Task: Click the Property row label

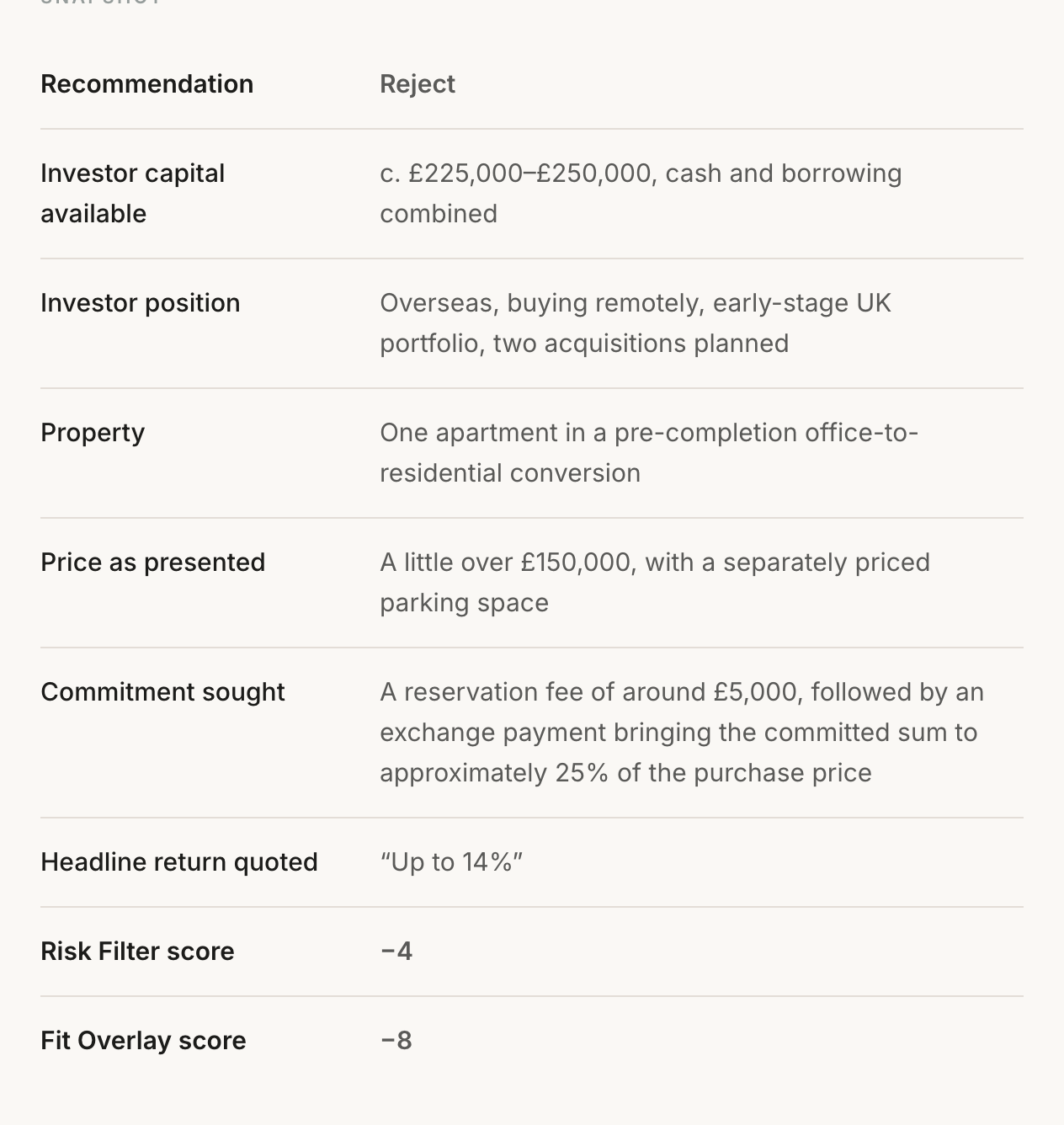Action: click(x=93, y=433)
